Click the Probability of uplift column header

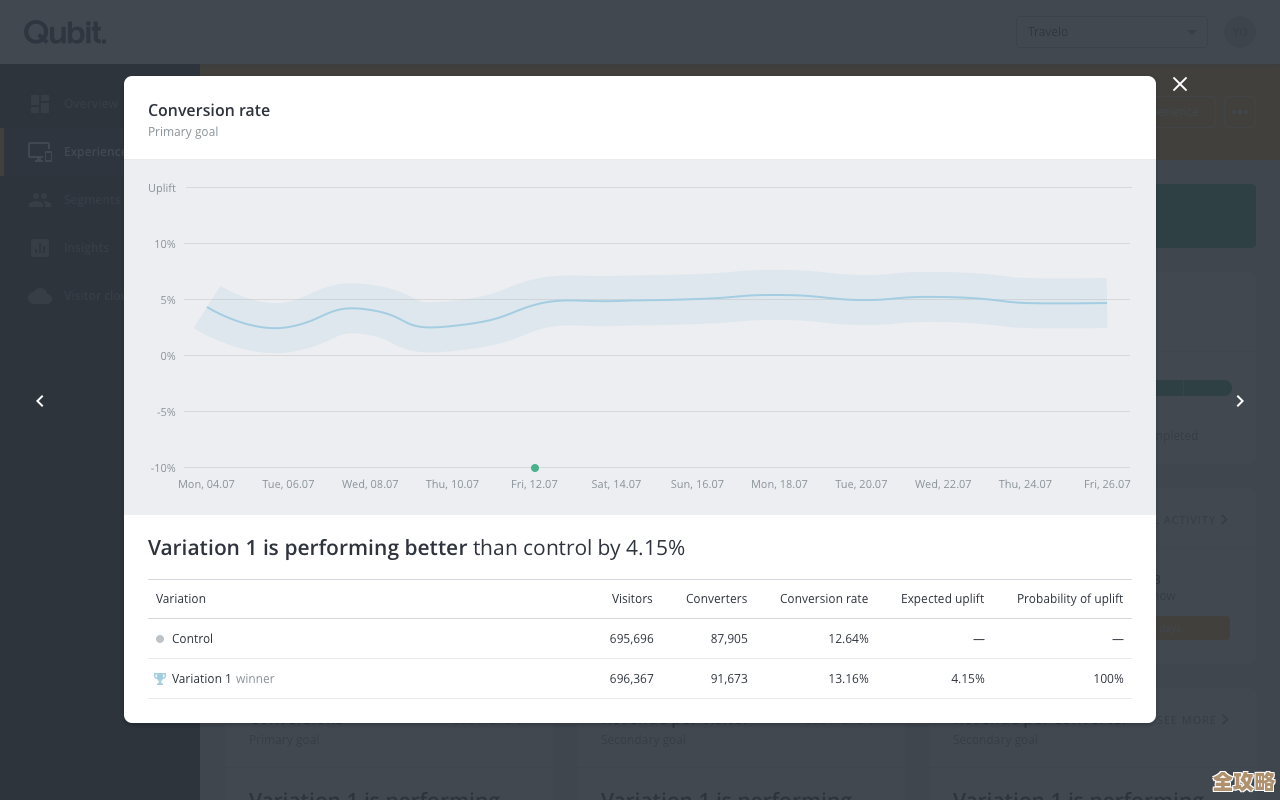[1069, 599]
